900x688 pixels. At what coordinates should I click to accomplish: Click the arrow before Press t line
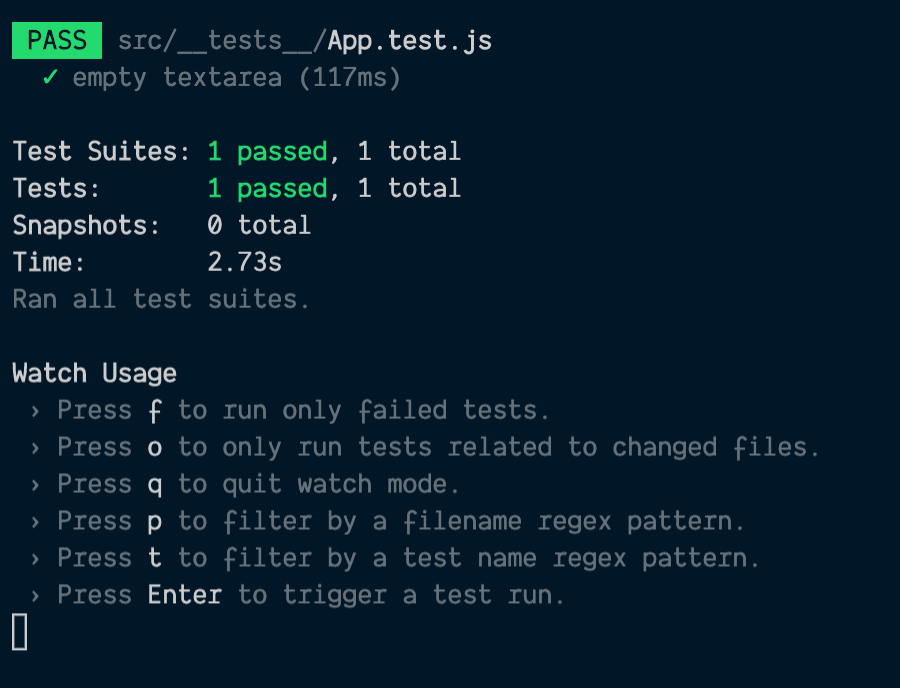coord(36,558)
